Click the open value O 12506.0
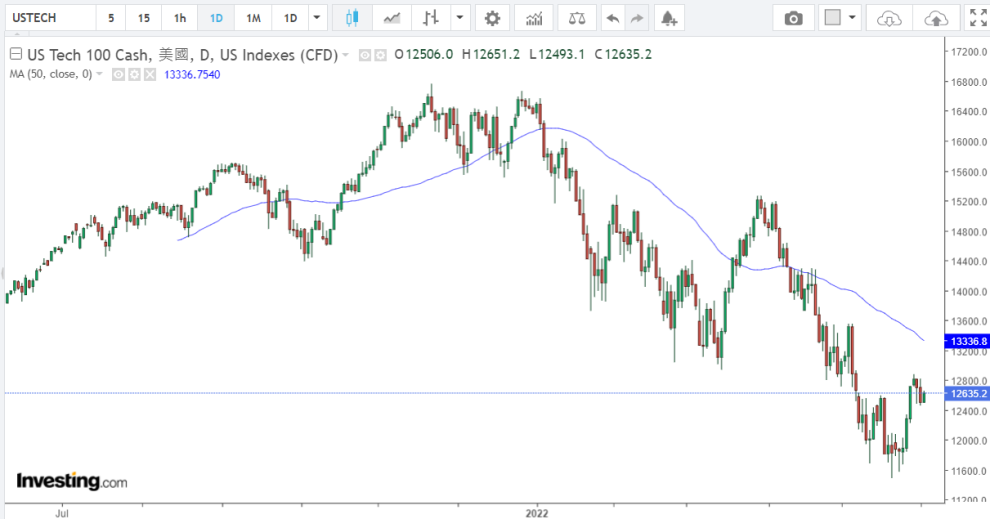 point(424,54)
